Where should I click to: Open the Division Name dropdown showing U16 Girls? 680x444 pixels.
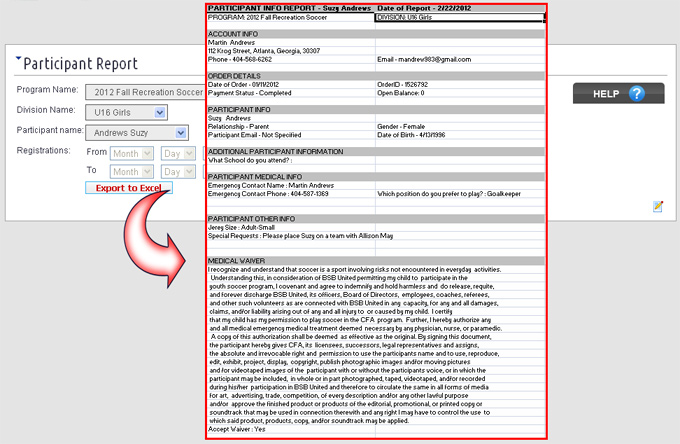(x=126, y=112)
